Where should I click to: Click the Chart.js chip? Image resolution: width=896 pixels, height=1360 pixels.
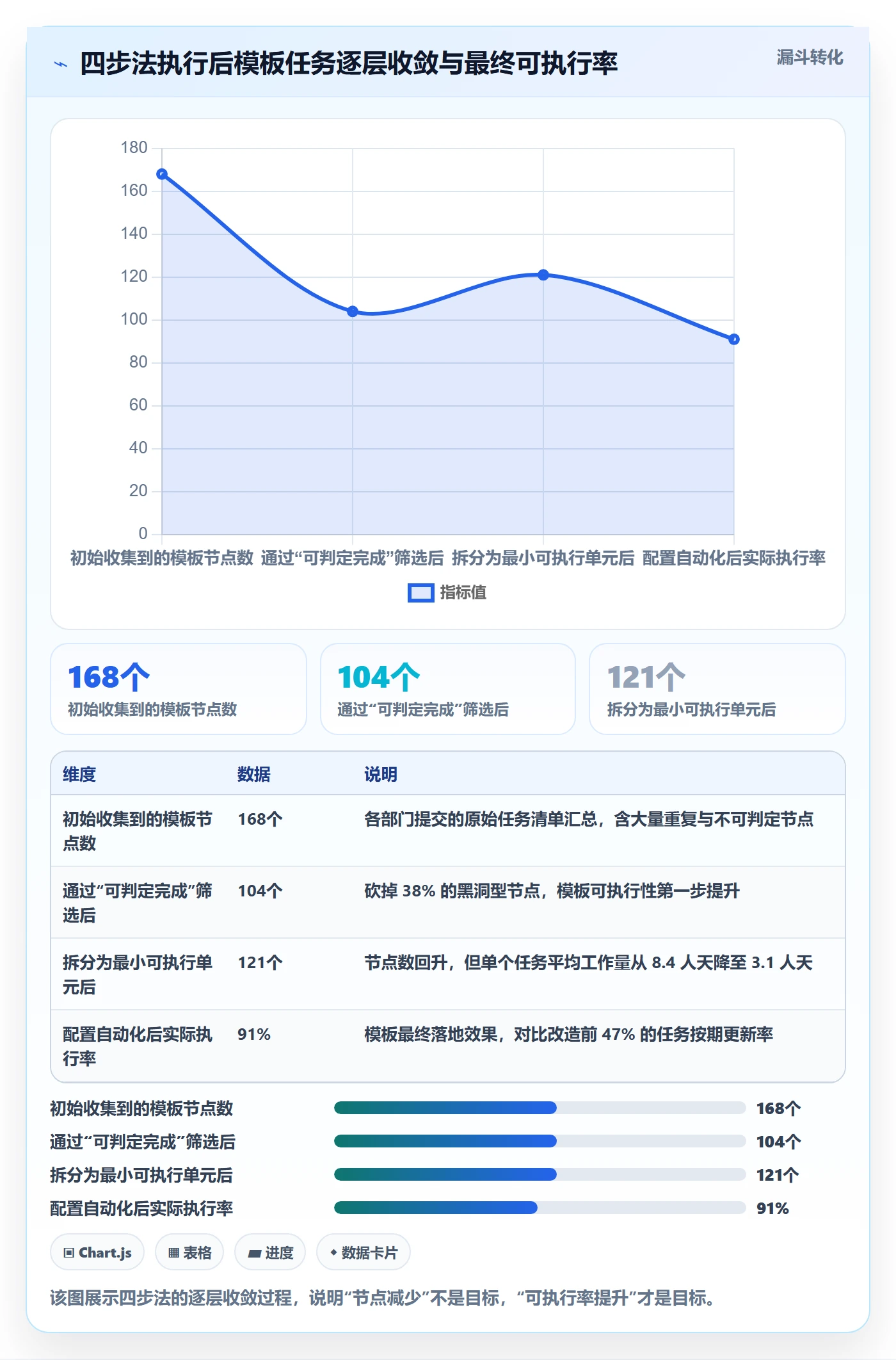pos(97,1252)
